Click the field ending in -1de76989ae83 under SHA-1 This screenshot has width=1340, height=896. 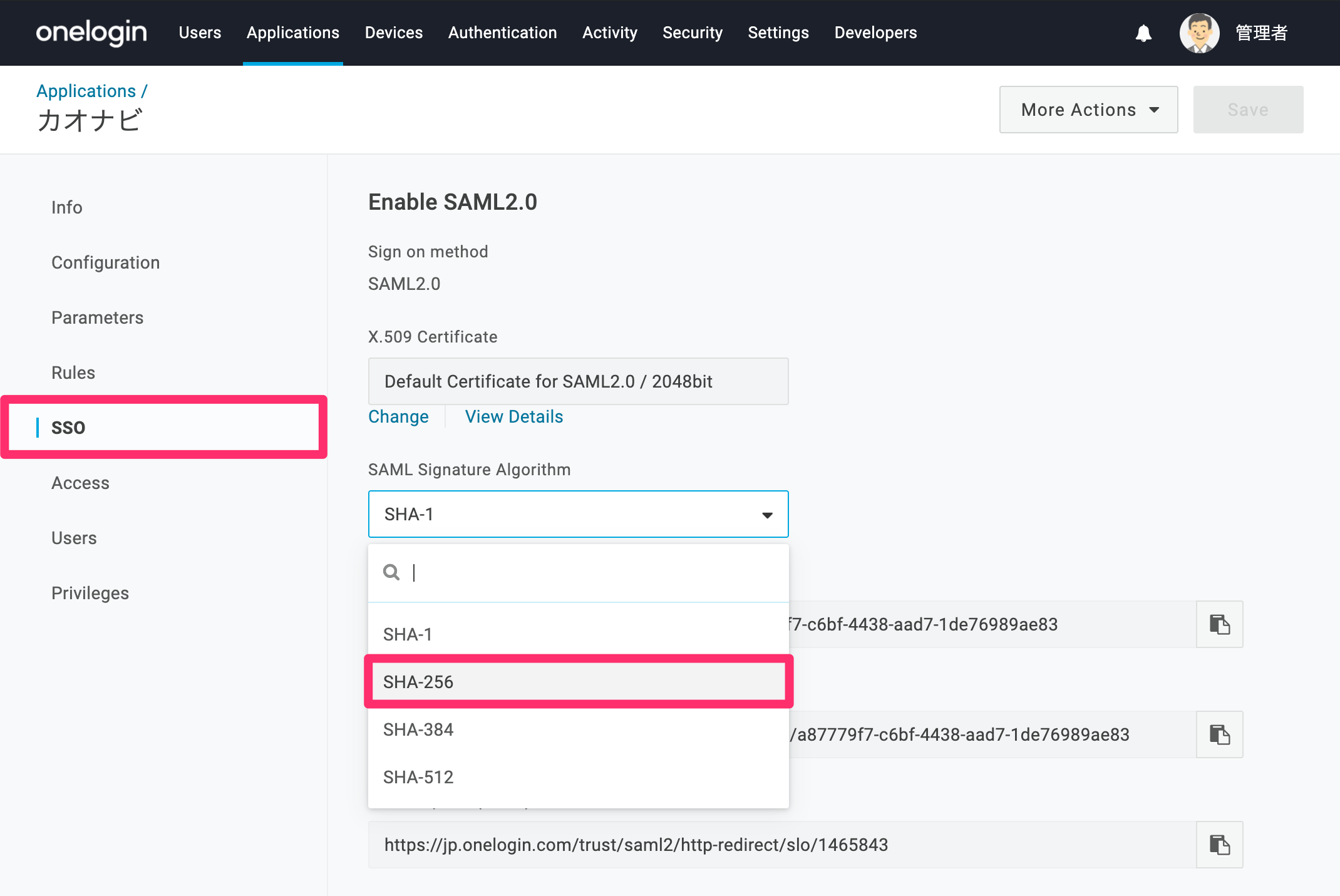click(x=992, y=624)
